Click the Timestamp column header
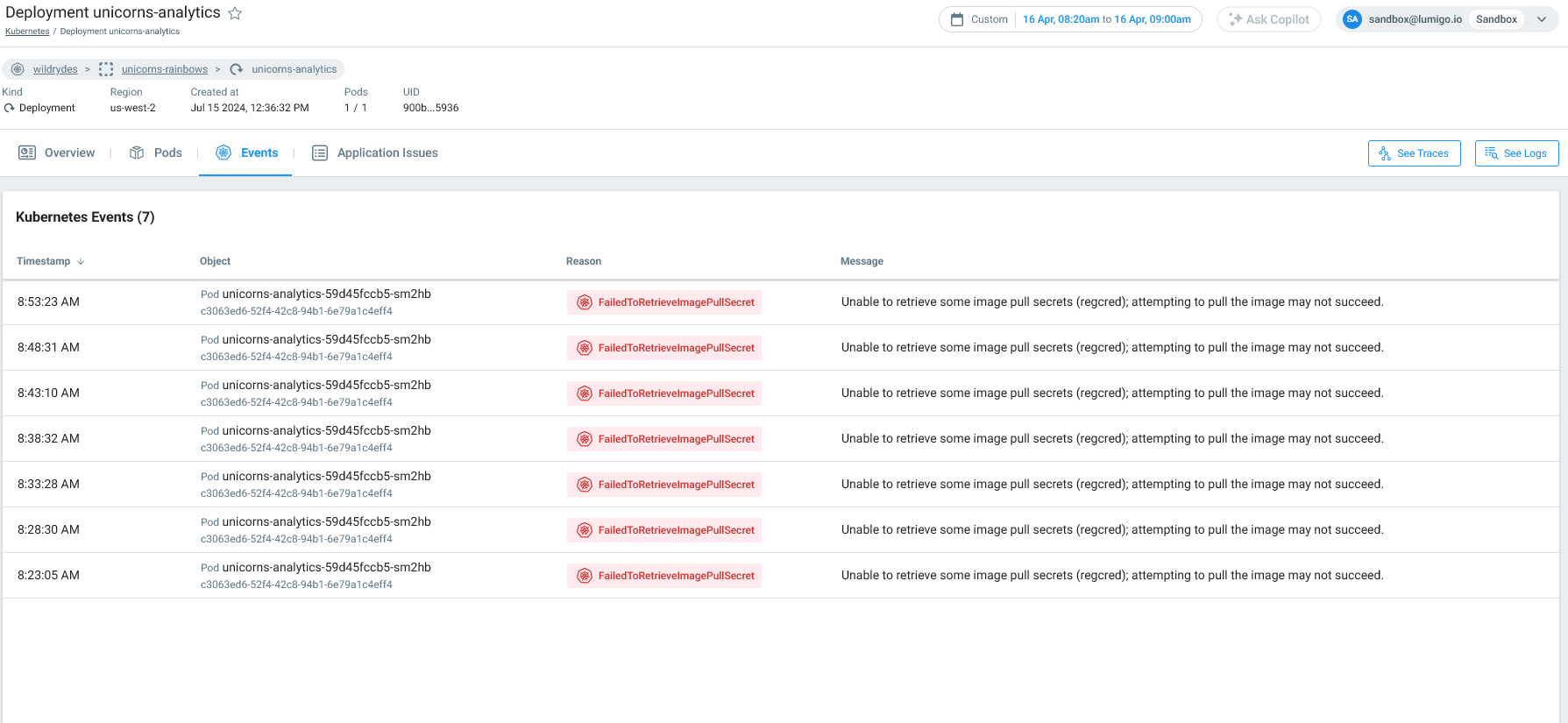 click(x=43, y=261)
